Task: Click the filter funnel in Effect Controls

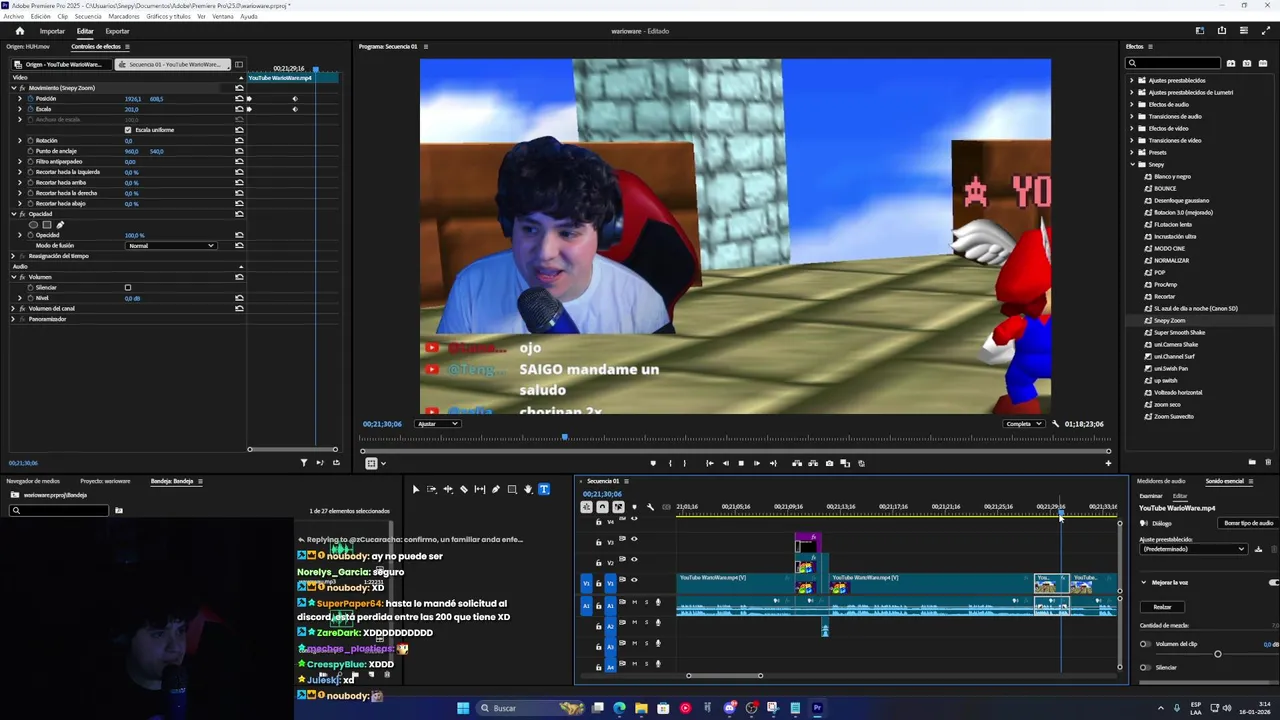Action: point(304,462)
